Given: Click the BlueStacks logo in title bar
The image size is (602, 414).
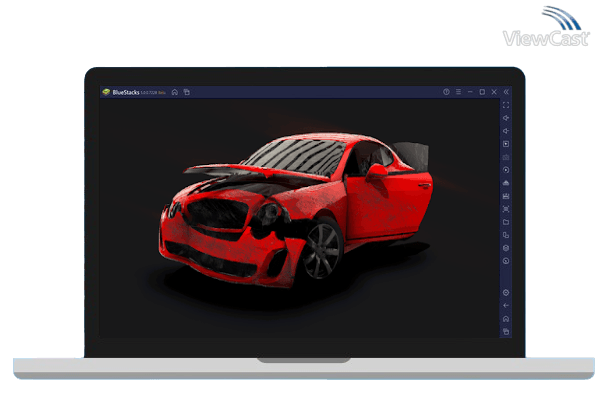Looking at the screenshot, I should [106, 92].
